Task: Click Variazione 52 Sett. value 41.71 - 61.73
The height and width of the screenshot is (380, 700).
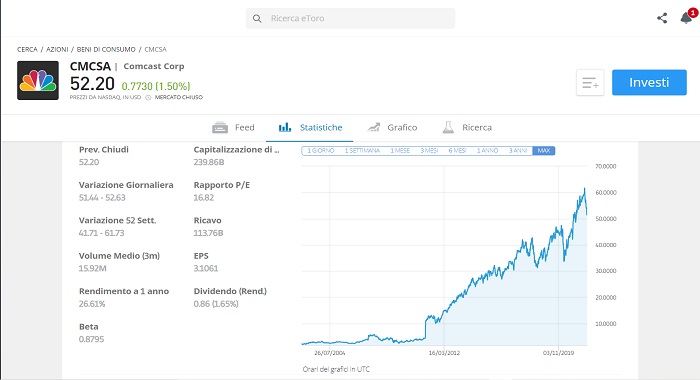Action: (101, 233)
